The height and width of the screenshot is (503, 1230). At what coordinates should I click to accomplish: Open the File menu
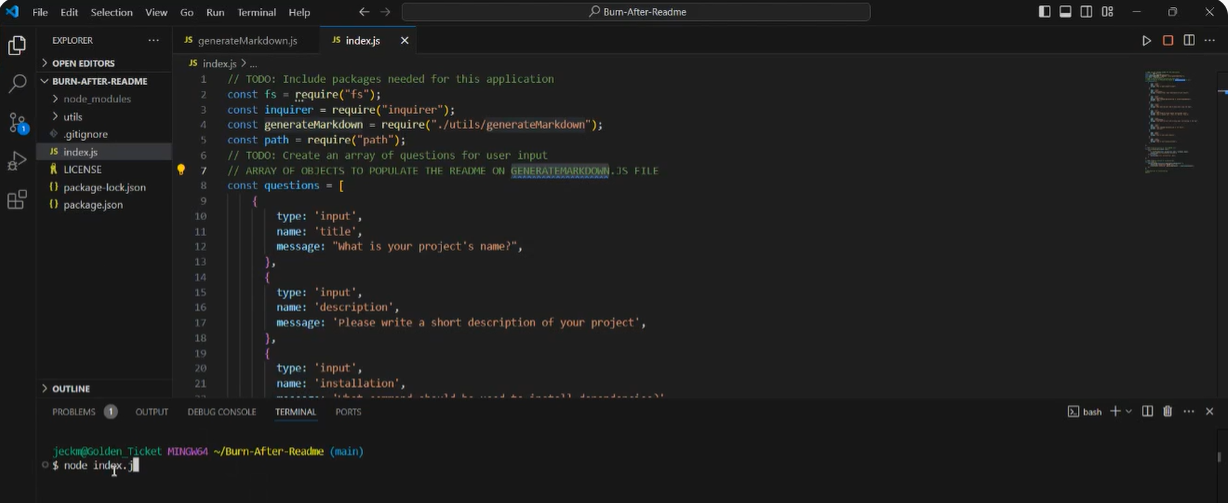pos(40,12)
